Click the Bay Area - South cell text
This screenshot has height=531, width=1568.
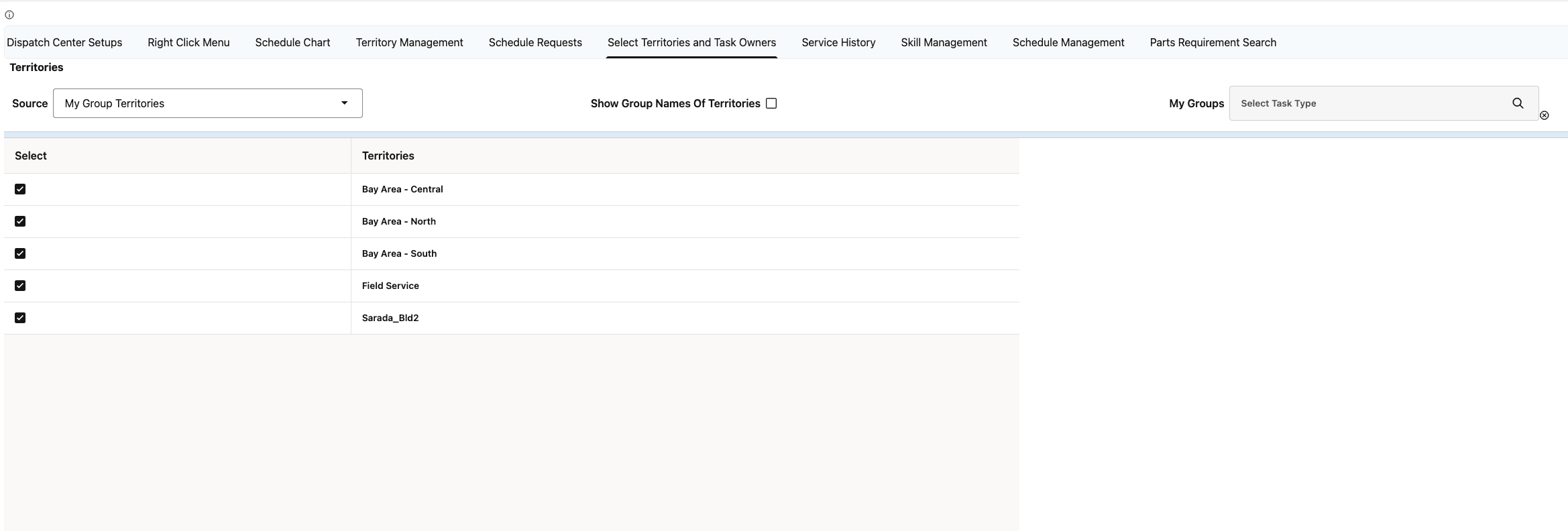[x=399, y=253]
